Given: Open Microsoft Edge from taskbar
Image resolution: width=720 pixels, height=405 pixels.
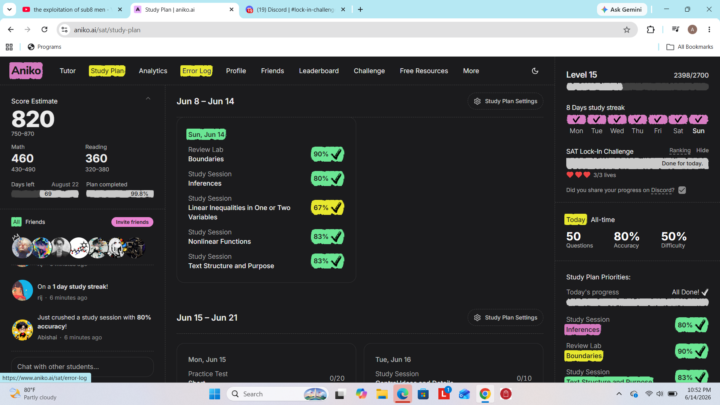Looking at the screenshot, I should 403,394.
